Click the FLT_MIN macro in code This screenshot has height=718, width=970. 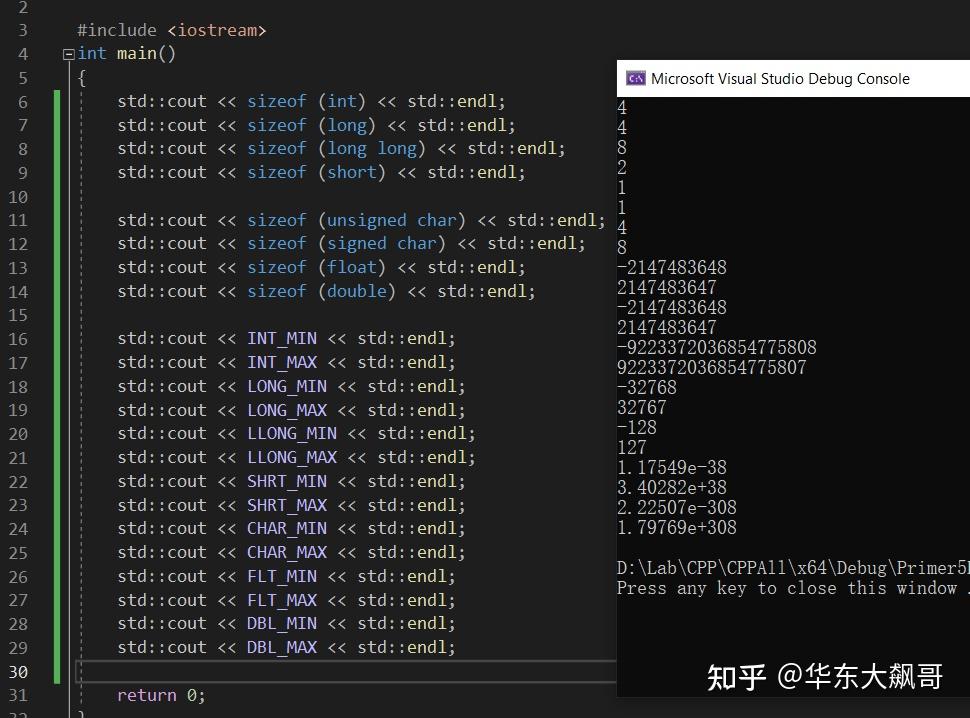(x=282, y=577)
